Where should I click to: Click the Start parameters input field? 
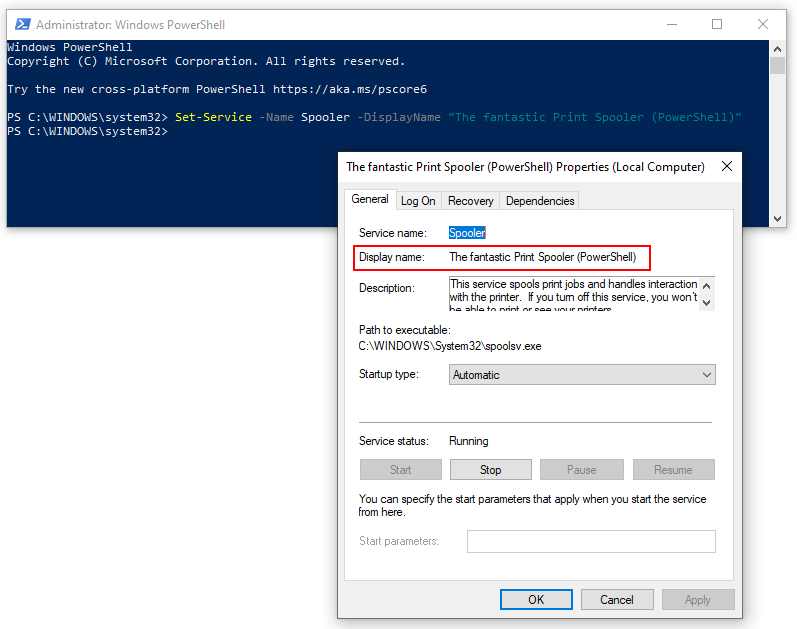(x=591, y=541)
